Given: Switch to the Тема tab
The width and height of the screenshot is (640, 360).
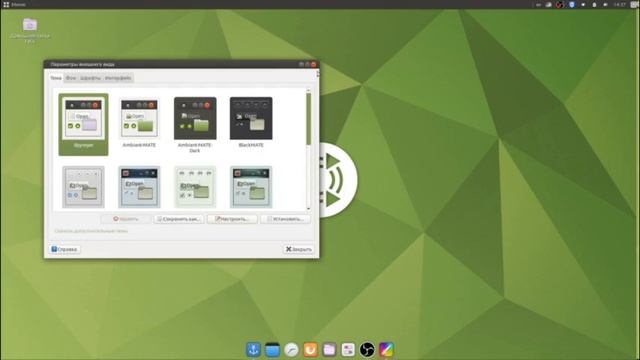Looking at the screenshot, I should click(x=56, y=78).
